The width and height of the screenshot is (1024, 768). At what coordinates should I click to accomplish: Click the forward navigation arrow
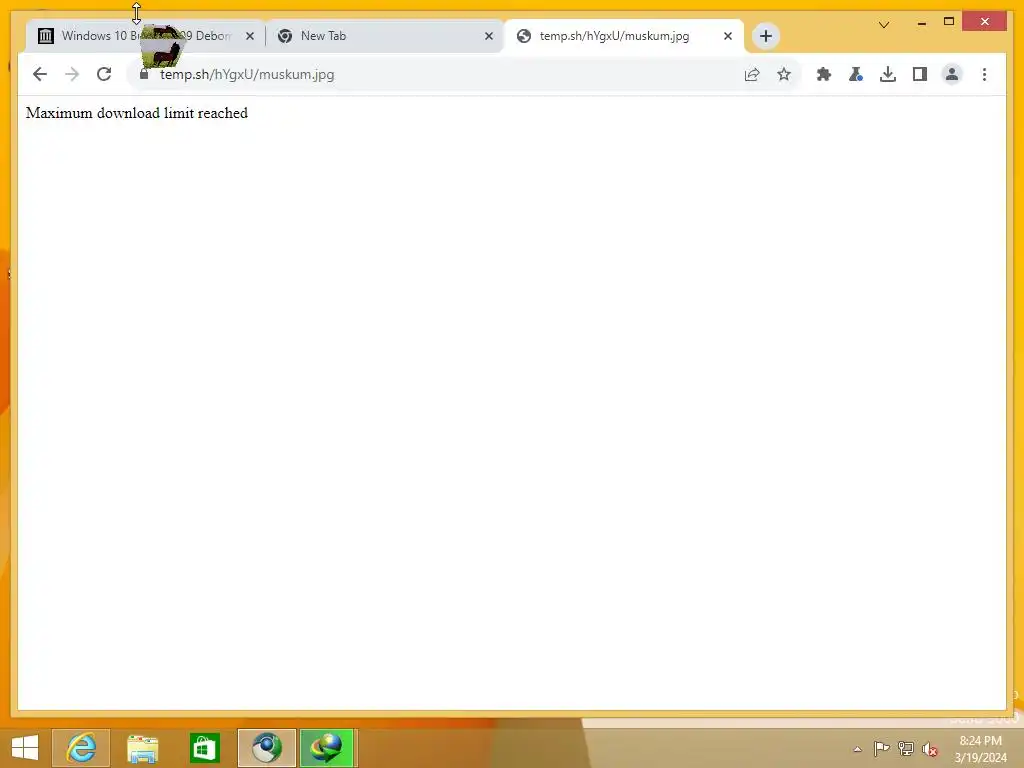[x=72, y=74]
